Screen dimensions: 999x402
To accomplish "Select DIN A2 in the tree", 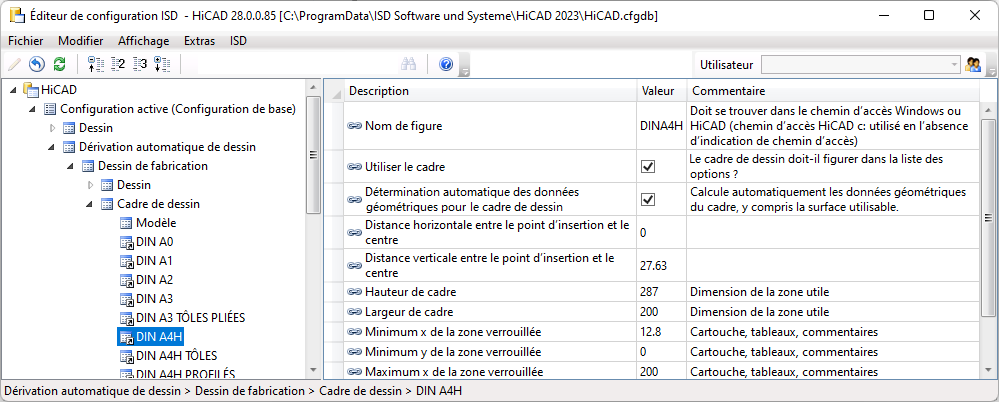I will pos(154,280).
